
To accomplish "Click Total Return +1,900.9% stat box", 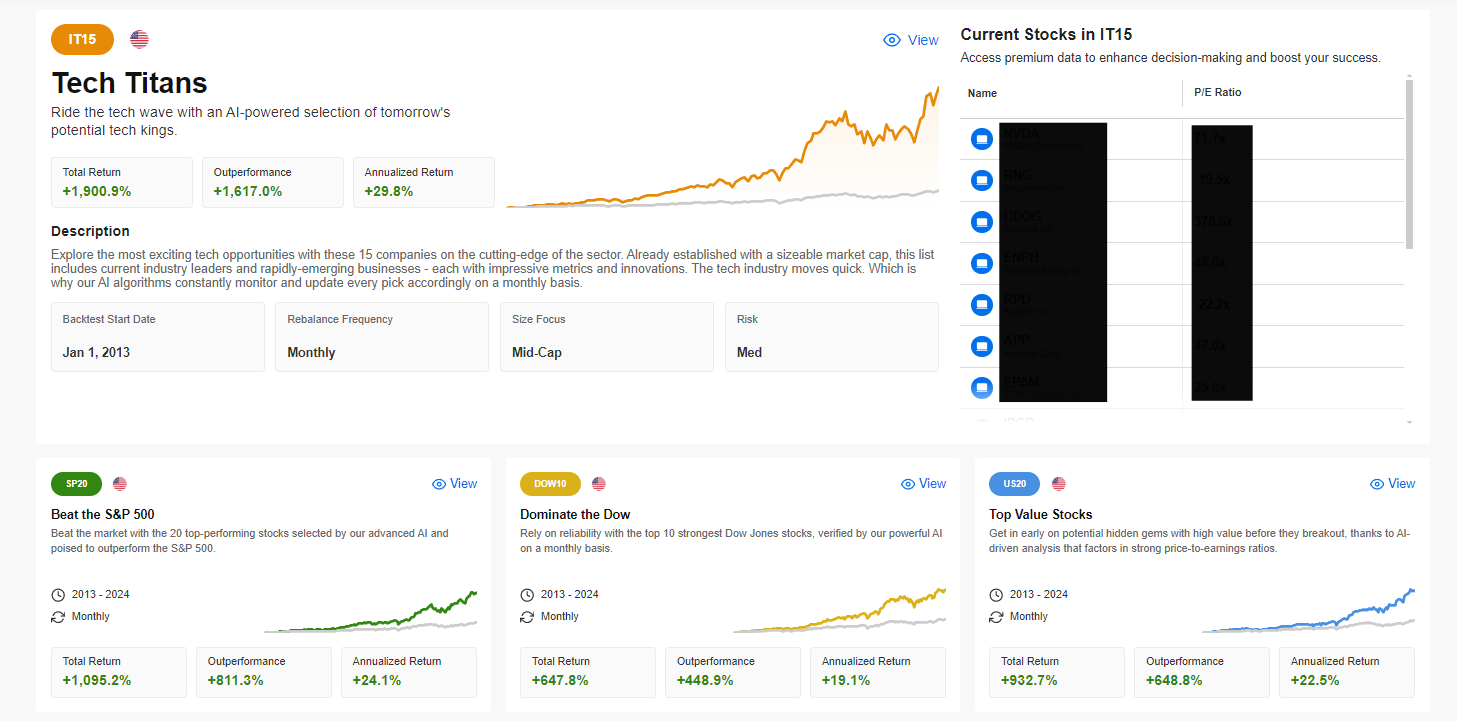I will click(122, 182).
